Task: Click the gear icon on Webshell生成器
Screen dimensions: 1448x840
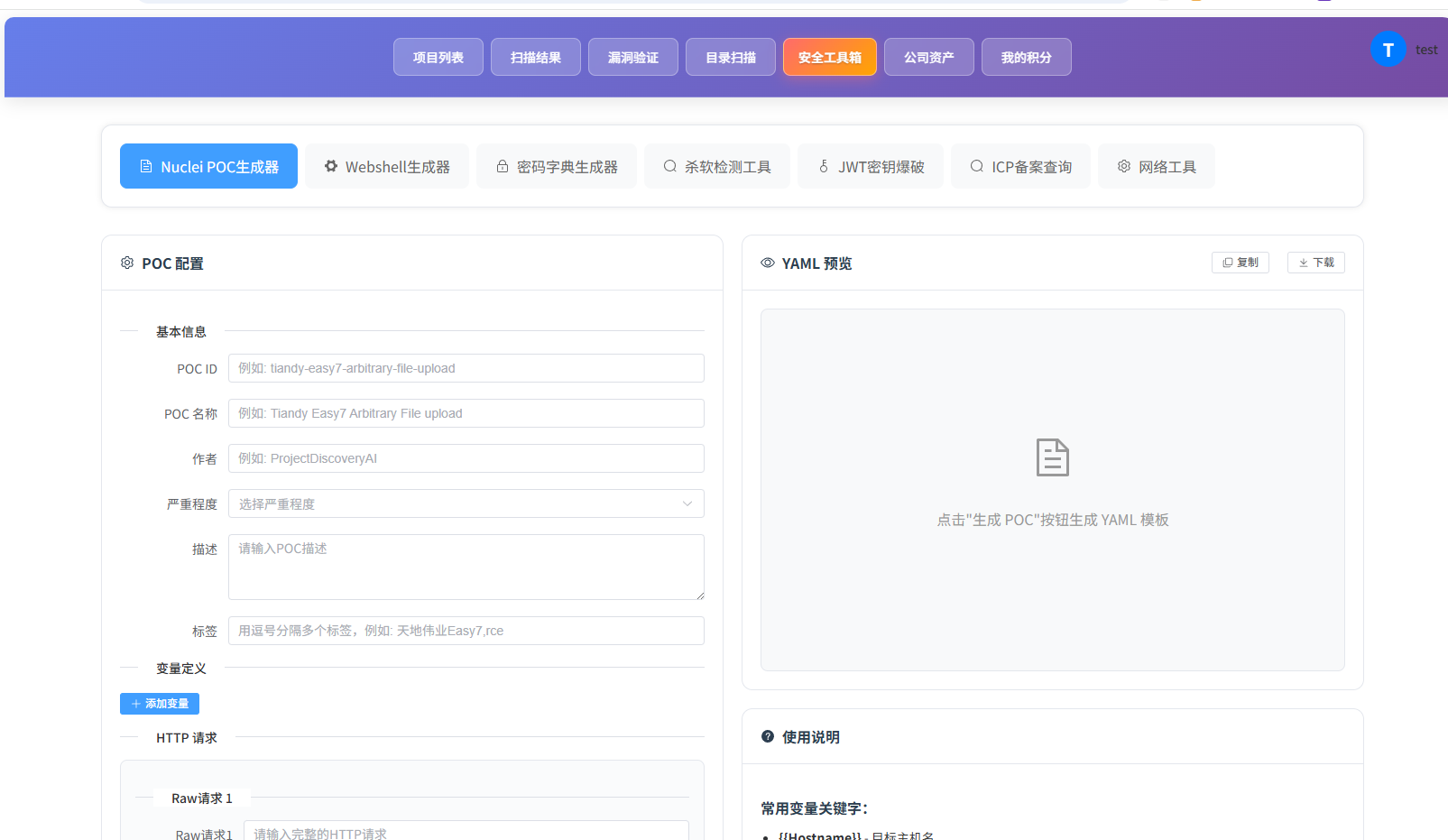Action: 331,166
